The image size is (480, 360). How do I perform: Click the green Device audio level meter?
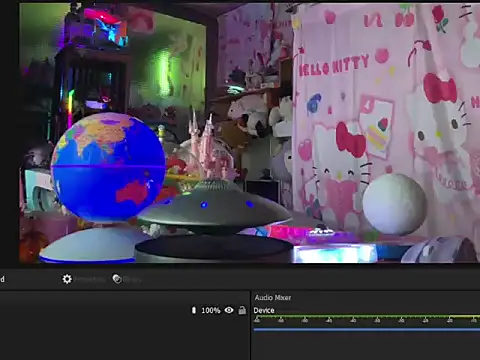(x=367, y=316)
